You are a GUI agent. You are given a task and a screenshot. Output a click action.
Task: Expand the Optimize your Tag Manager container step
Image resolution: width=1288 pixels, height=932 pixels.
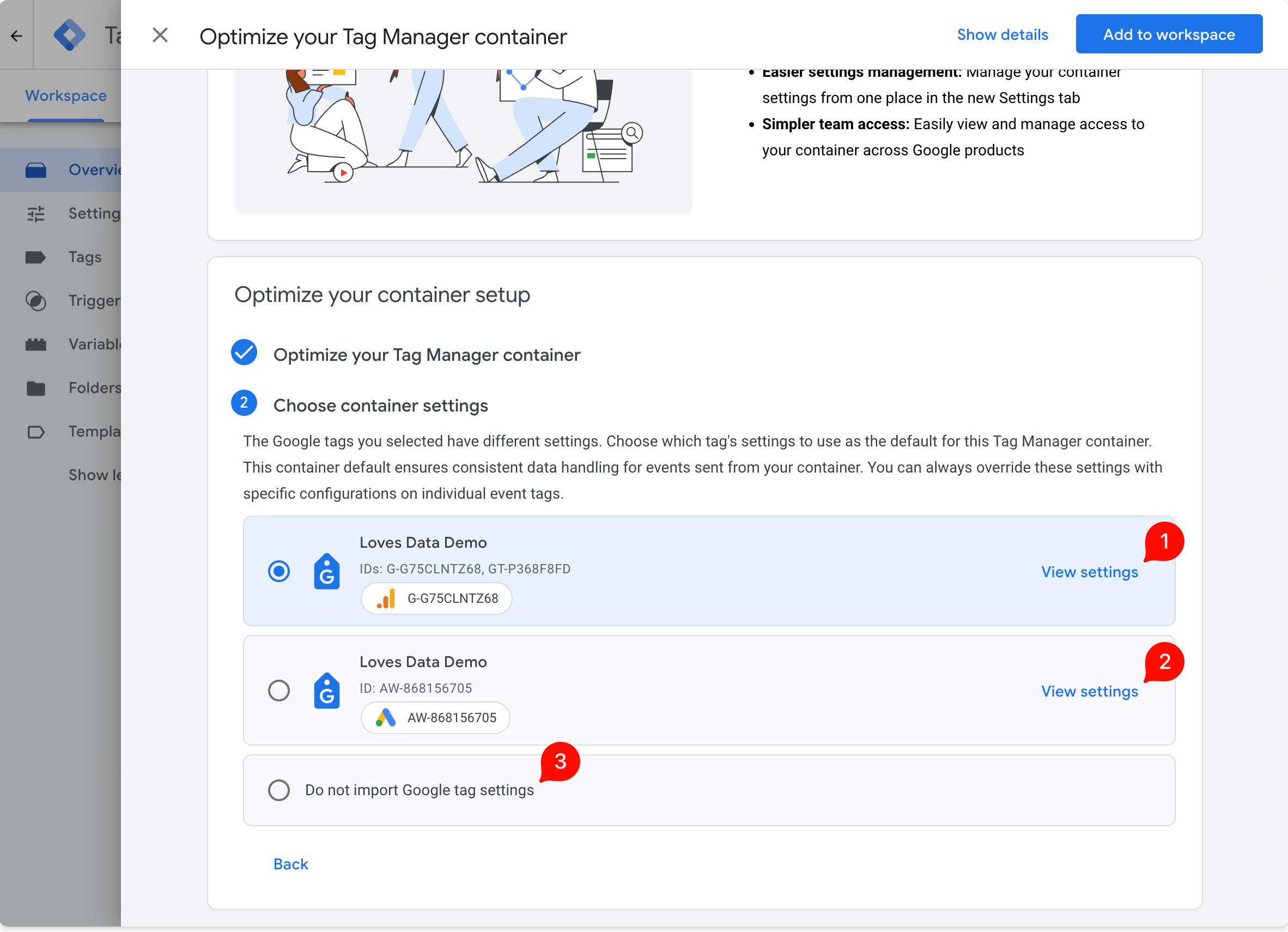[x=427, y=355]
